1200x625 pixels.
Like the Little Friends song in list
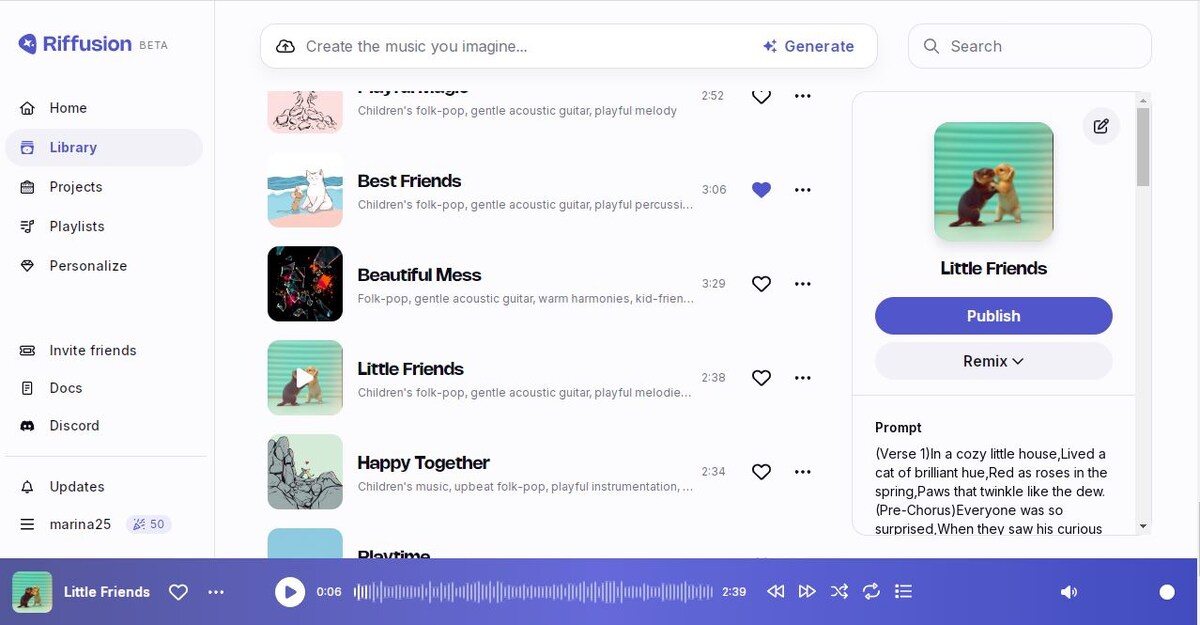pos(761,378)
